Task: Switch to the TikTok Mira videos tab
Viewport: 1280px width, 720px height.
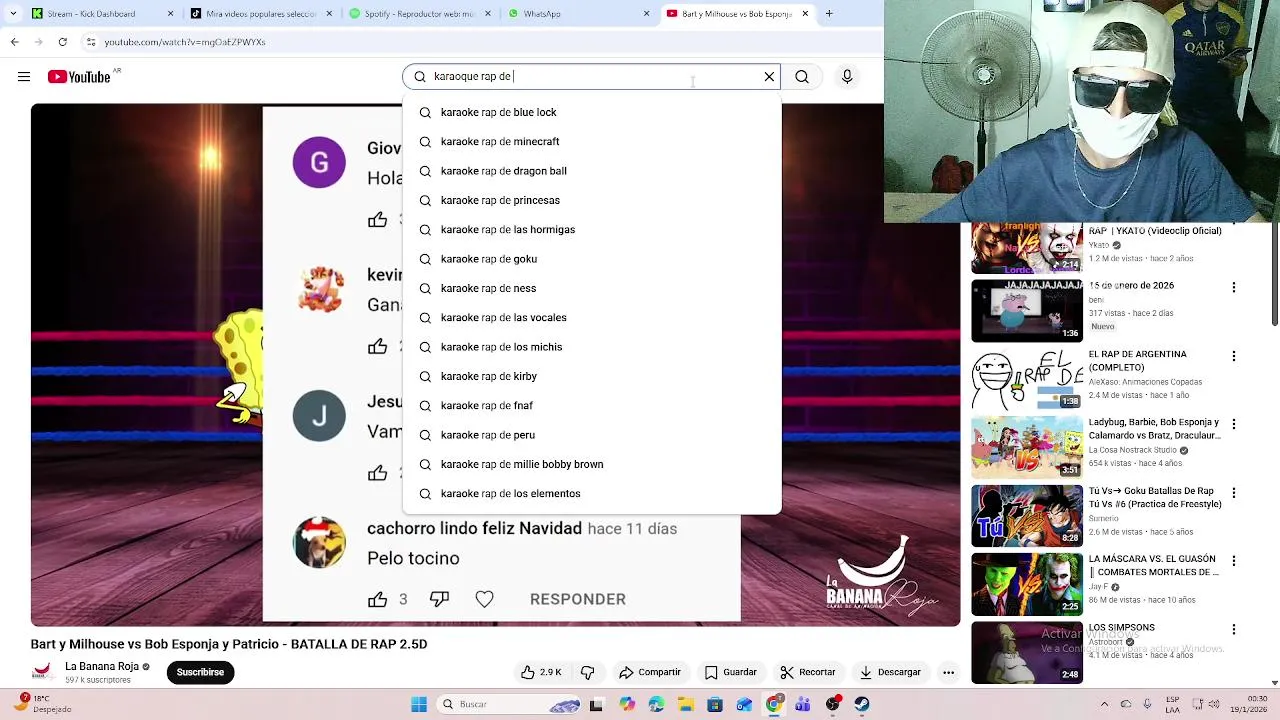Action: (x=260, y=14)
